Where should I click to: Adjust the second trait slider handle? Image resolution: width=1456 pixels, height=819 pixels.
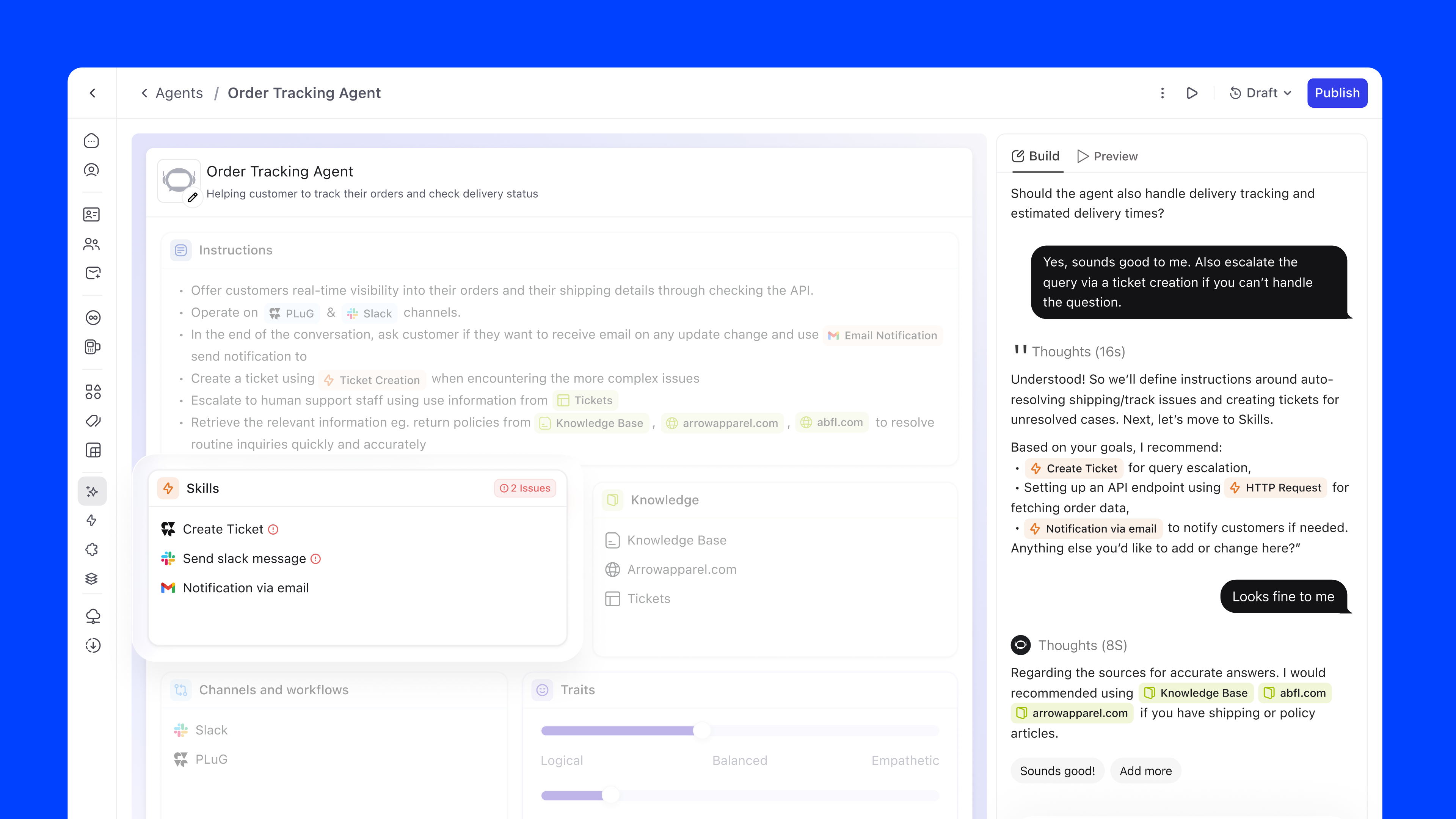(x=610, y=796)
